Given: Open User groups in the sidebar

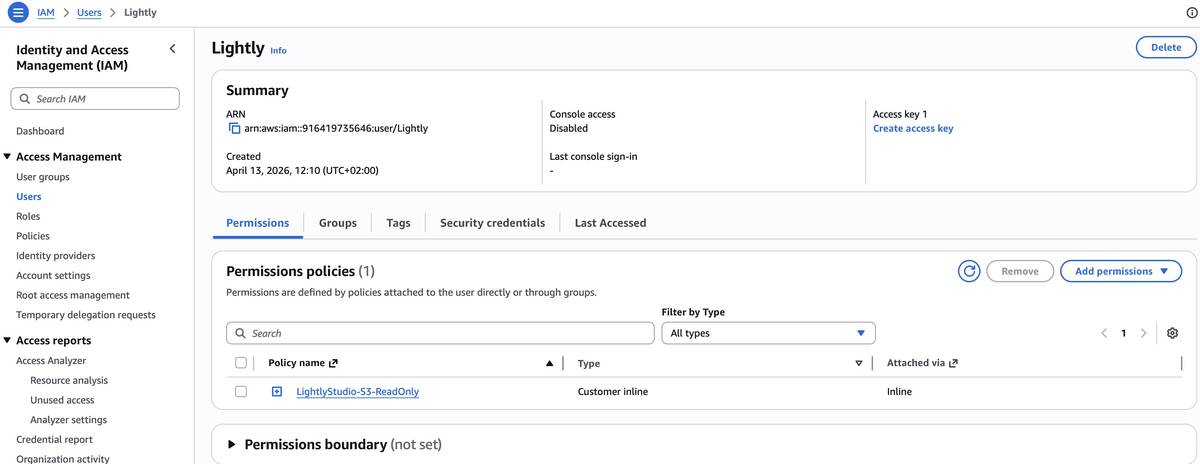Looking at the screenshot, I should tap(43, 177).
